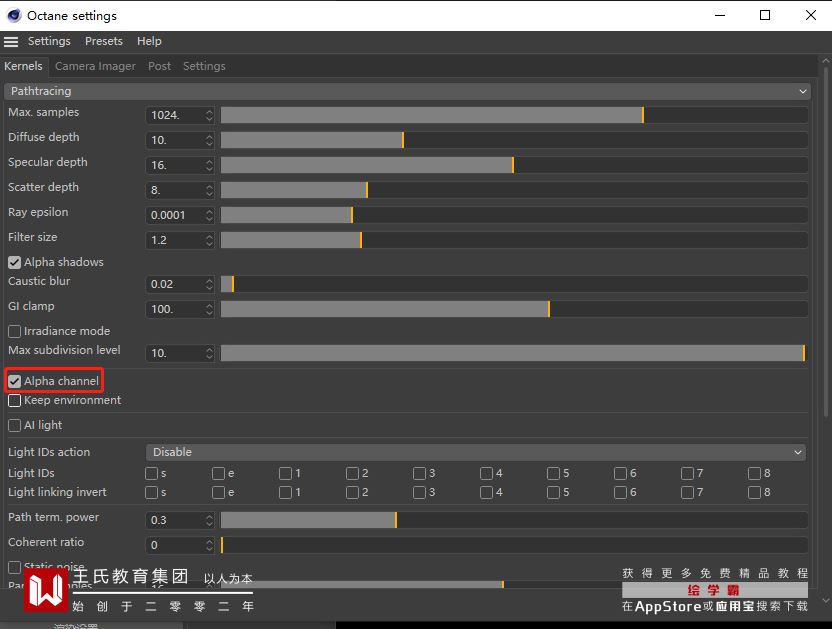The height and width of the screenshot is (629, 832).
Task: Check Light linking invert checkbox 7
Action: (x=687, y=493)
